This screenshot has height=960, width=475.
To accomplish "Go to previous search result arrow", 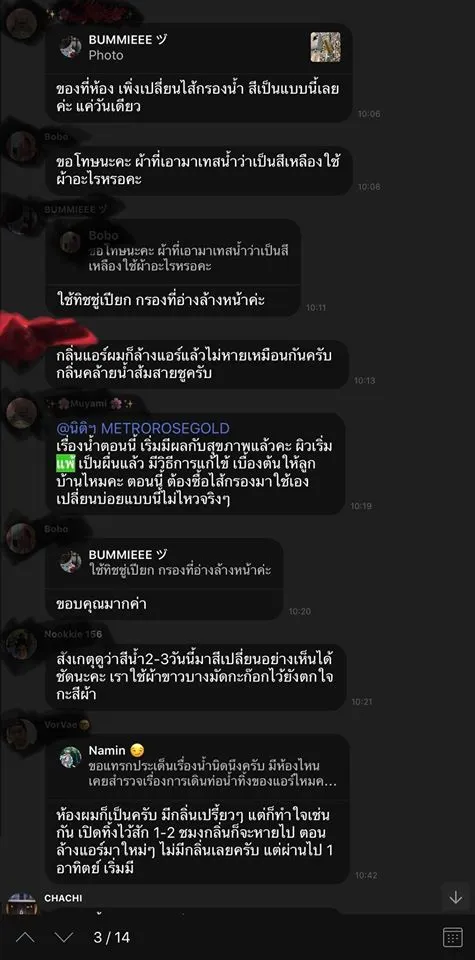I will pos(24,937).
